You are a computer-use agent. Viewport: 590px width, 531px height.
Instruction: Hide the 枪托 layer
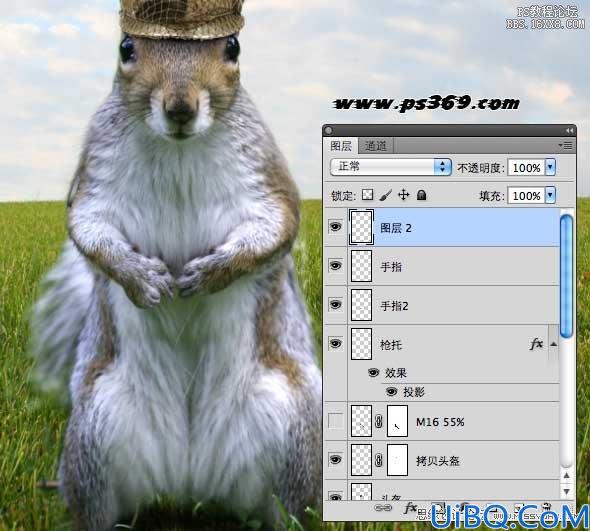335,344
